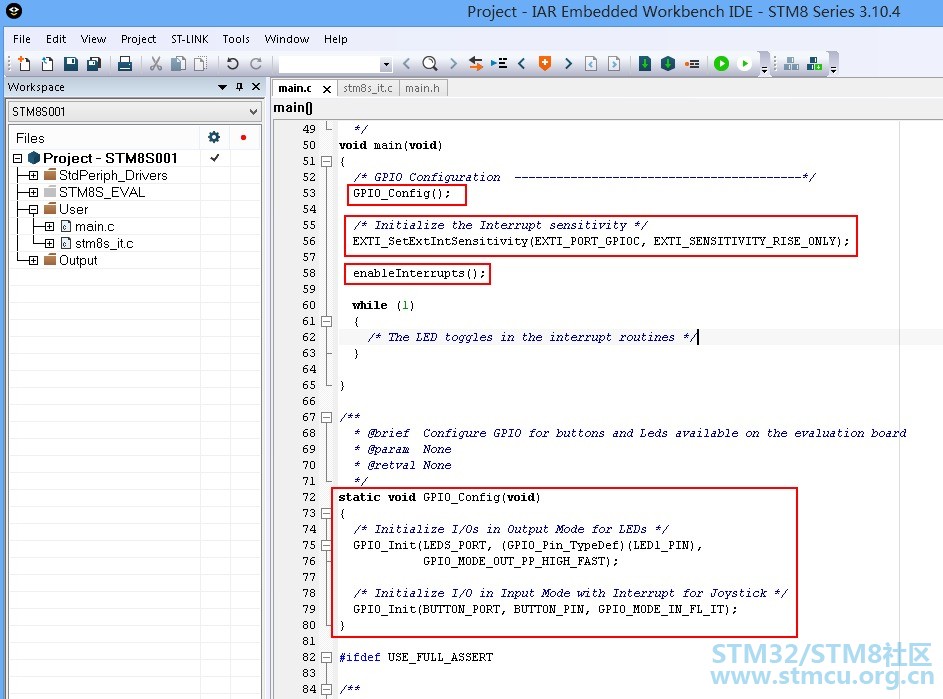The width and height of the screenshot is (943, 699).
Task: Click the Paste icon
Action: (x=200, y=63)
